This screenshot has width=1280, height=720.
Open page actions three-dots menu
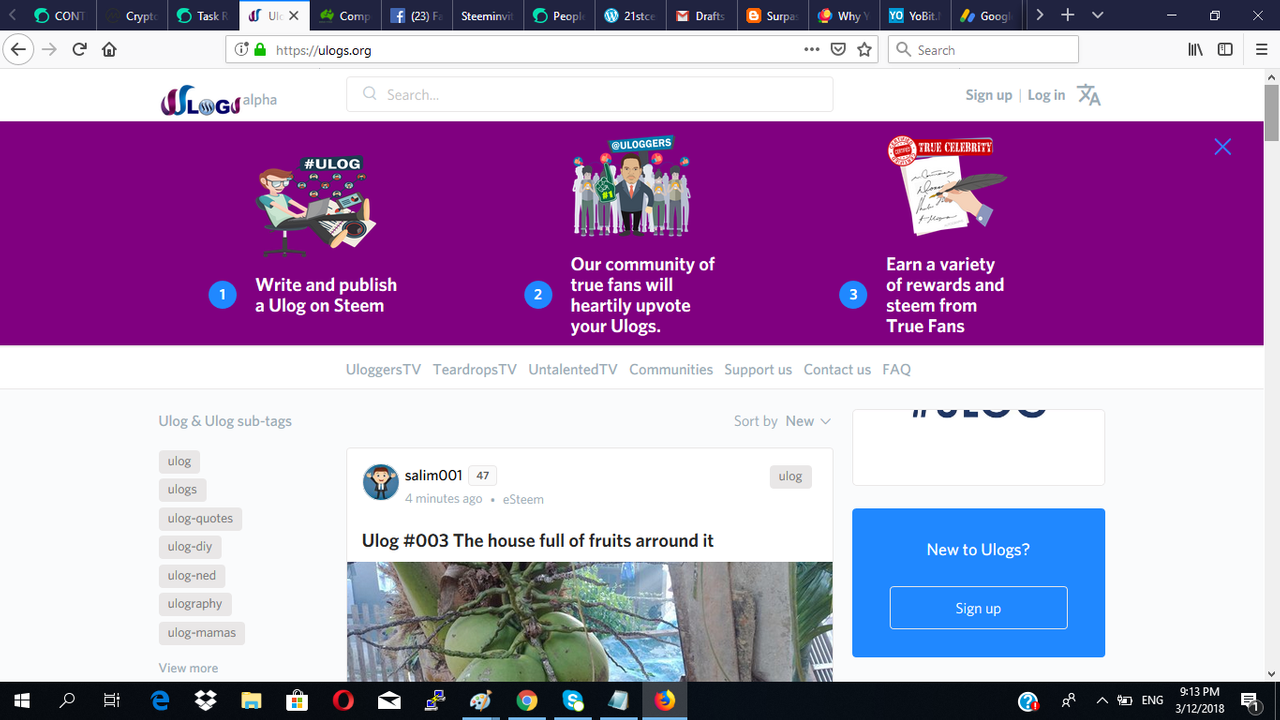[812, 49]
